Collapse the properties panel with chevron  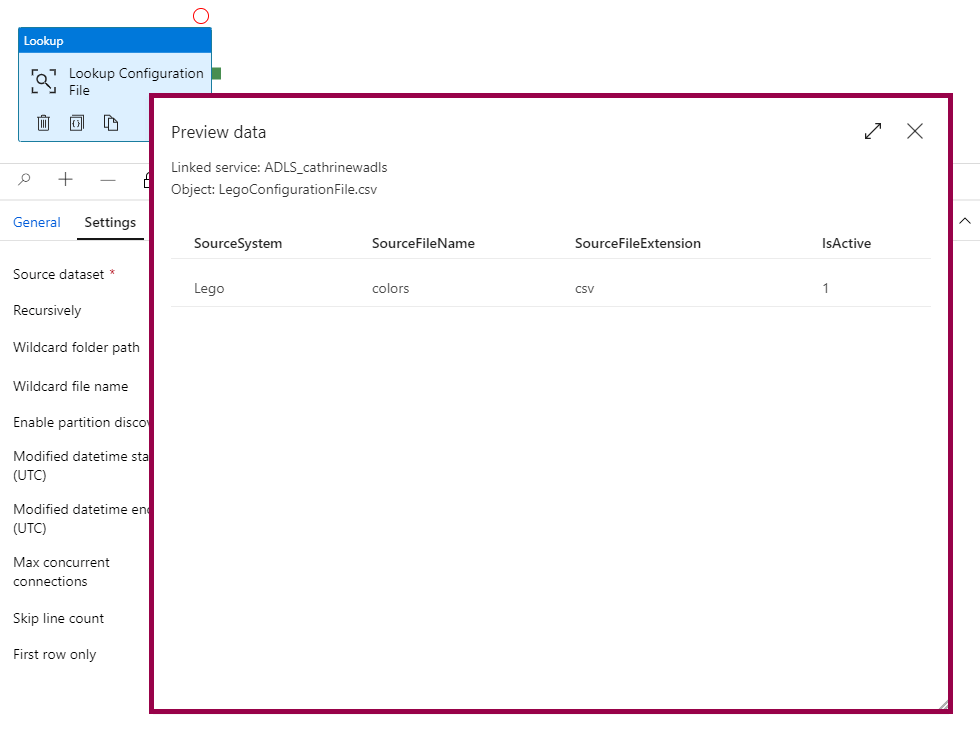pos(965,221)
